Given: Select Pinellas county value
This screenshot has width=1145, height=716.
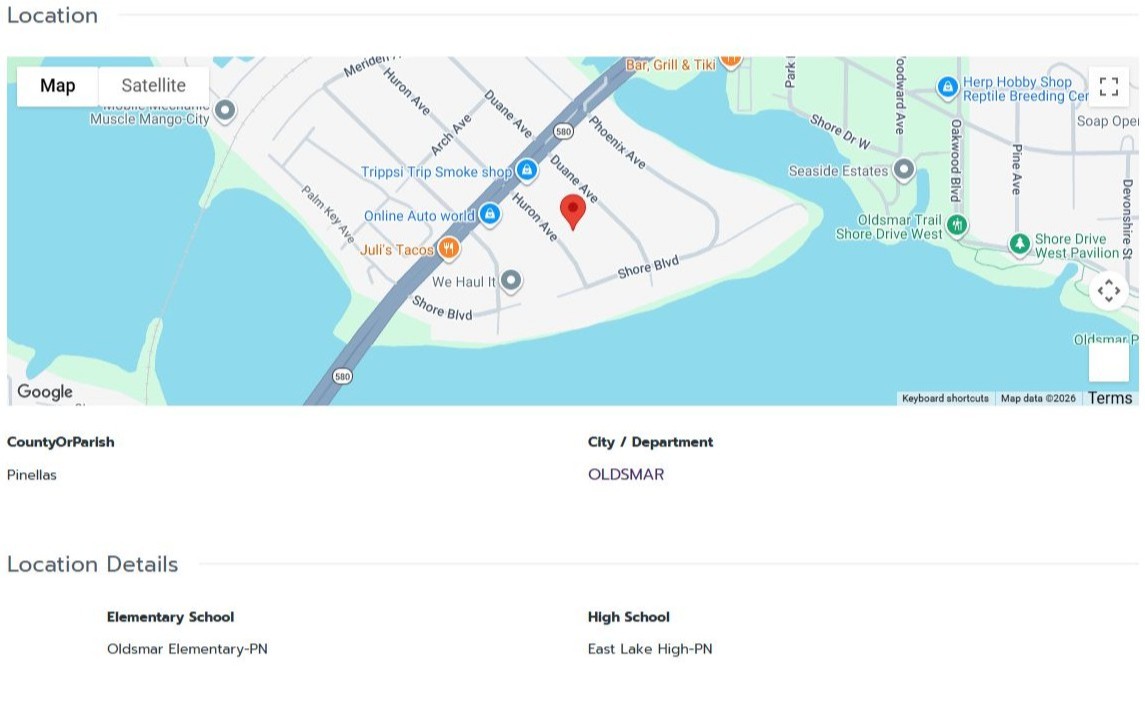Looking at the screenshot, I should (x=31, y=475).
